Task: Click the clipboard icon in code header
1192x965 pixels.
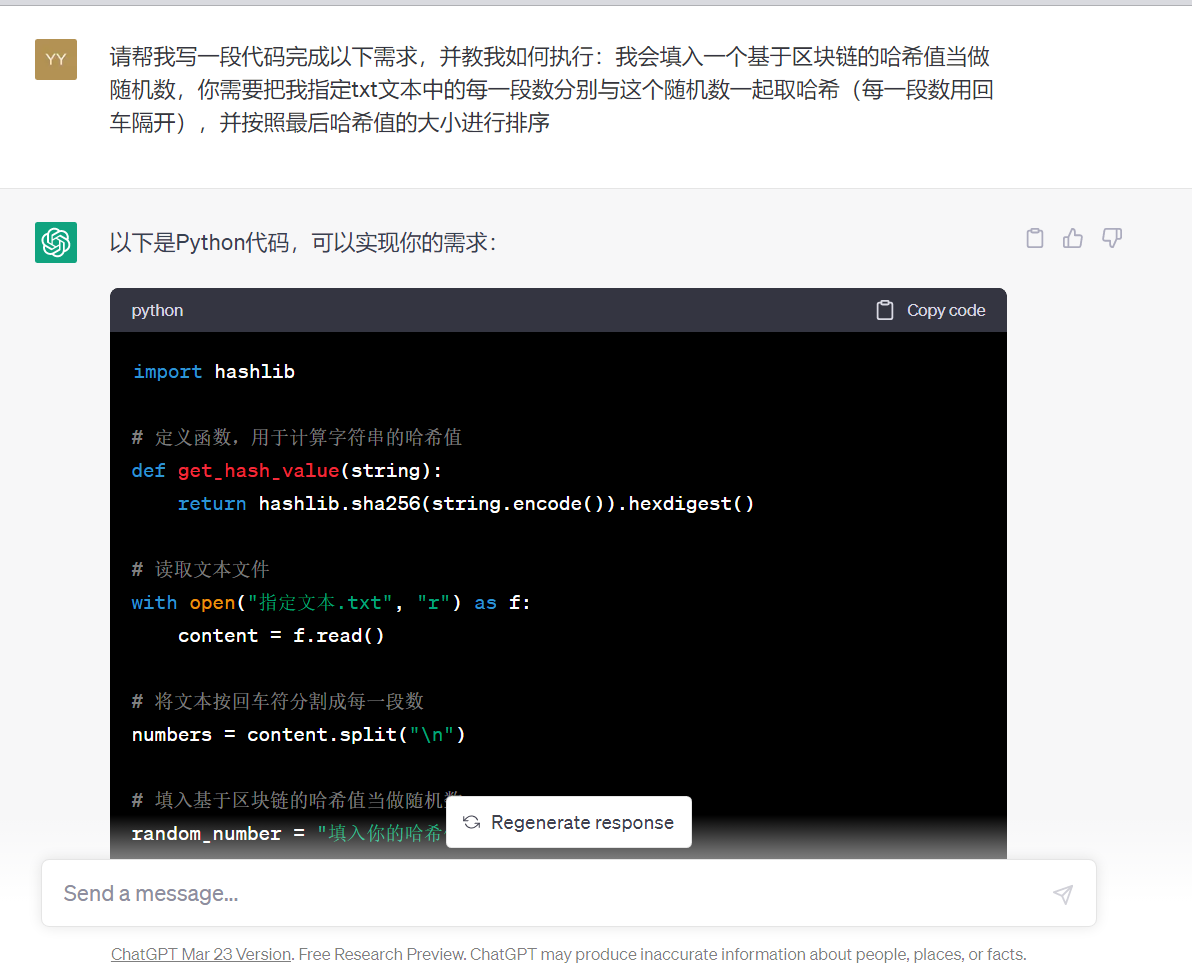Action: pyautogui.click(x=884, y=310)
